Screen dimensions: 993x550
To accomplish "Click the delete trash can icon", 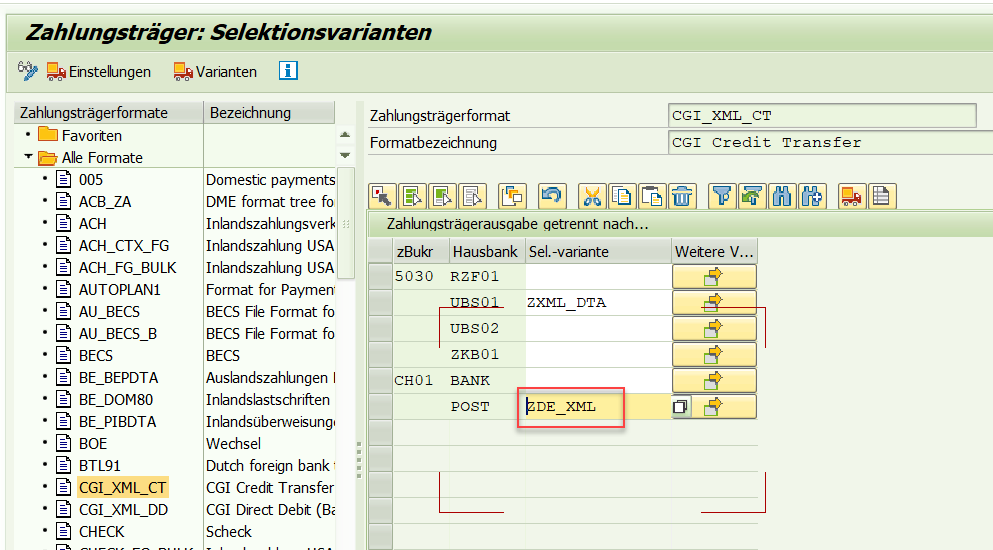I will click(x=681, y=196).
